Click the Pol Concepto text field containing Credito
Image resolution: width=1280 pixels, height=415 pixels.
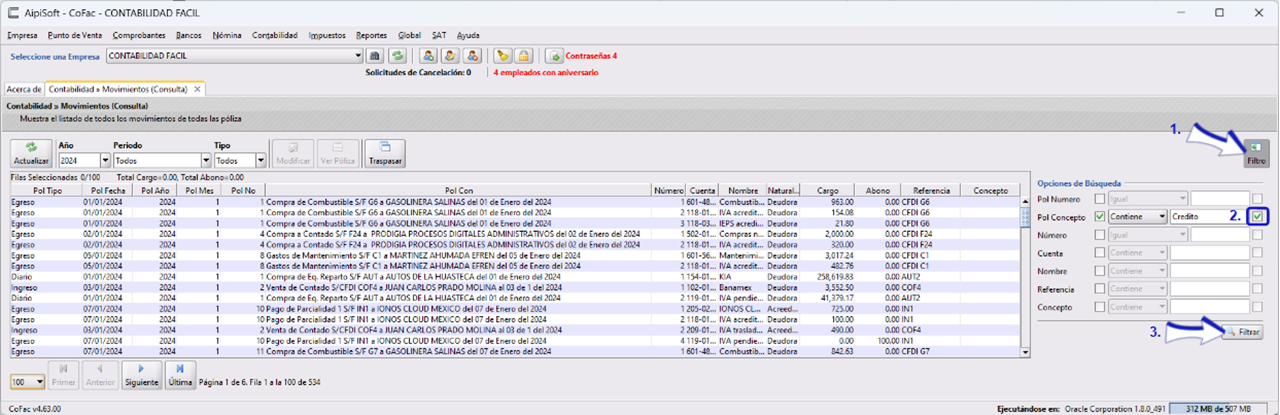tap(1210, 217)
